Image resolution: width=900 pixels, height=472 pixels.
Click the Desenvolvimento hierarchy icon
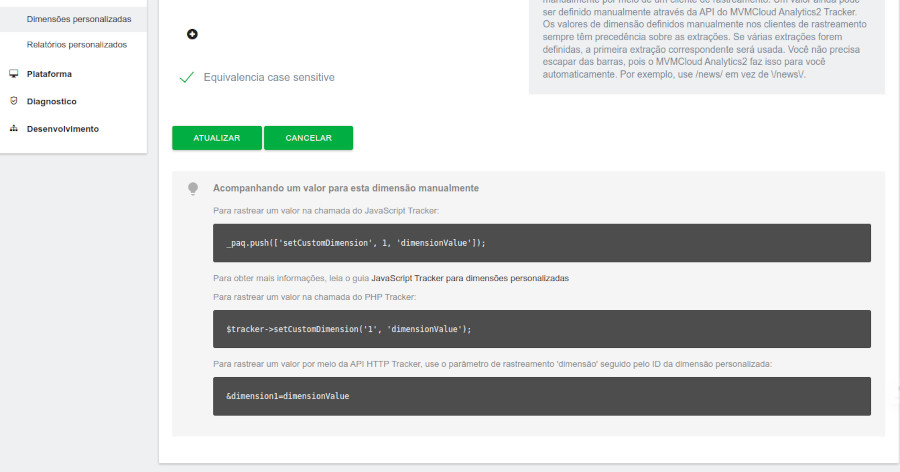14,129
